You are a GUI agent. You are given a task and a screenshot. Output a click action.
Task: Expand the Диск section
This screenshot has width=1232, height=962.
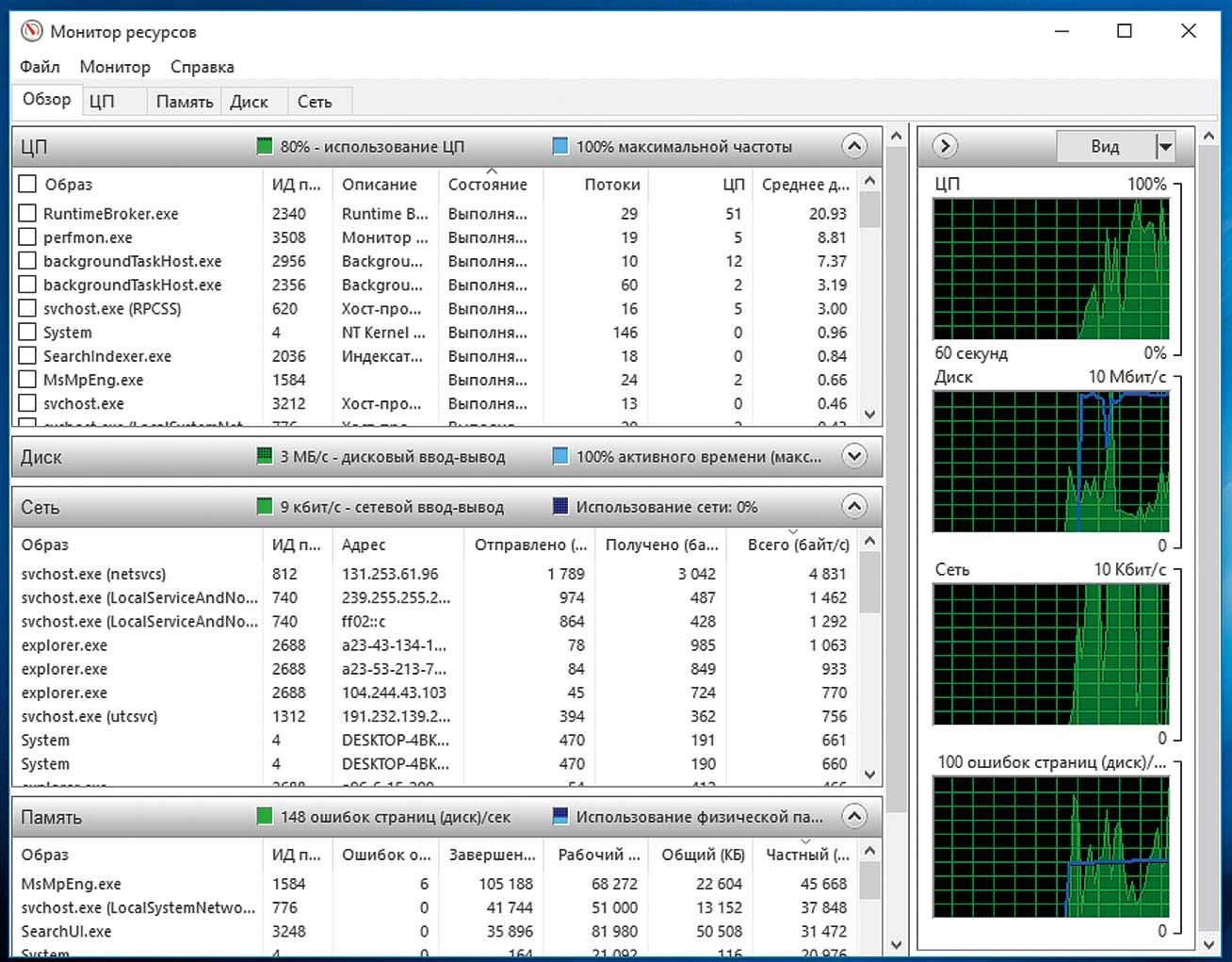tap(853, 456)
